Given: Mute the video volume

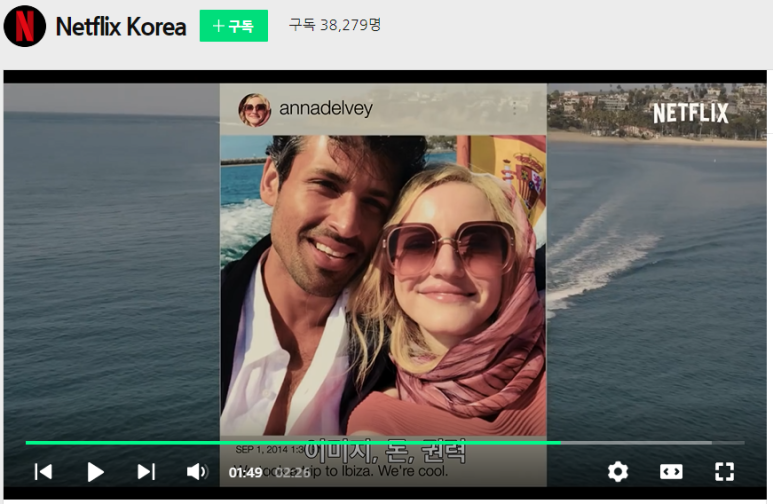Looking at the screenshot, I should (197, 471).
